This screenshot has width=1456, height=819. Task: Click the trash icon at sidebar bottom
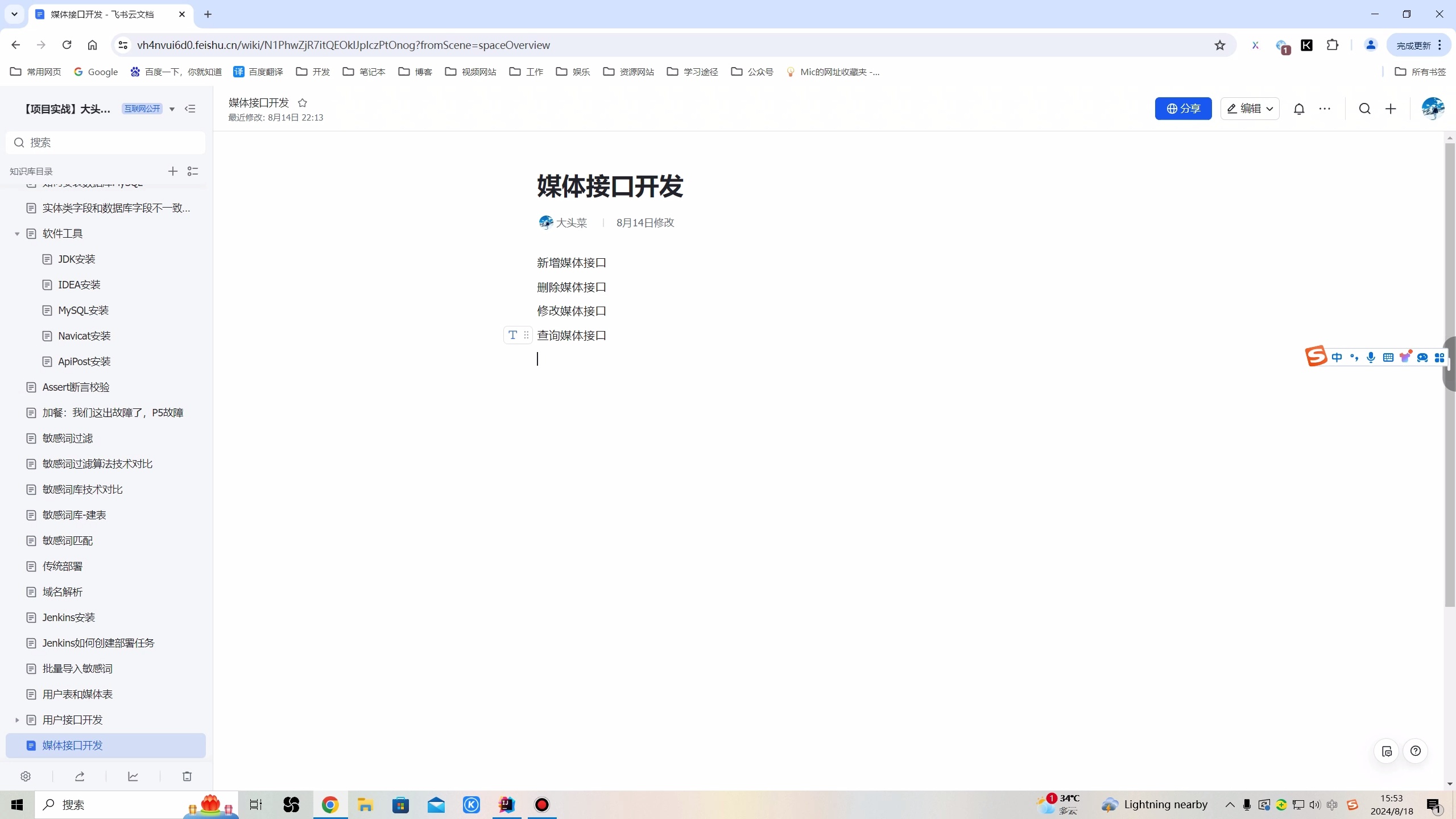pos(187,776)
